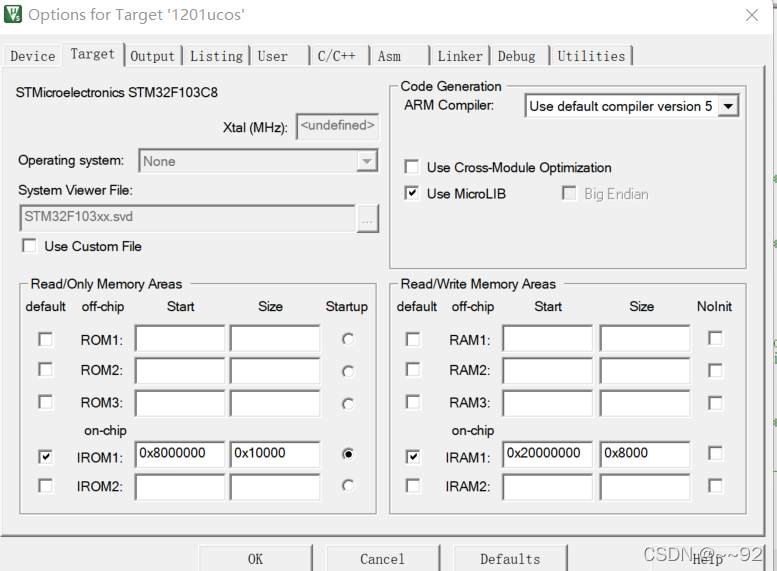Screen dimensions: 777x571
Task: Confirm settings with OK button
Action: [255, 559]
